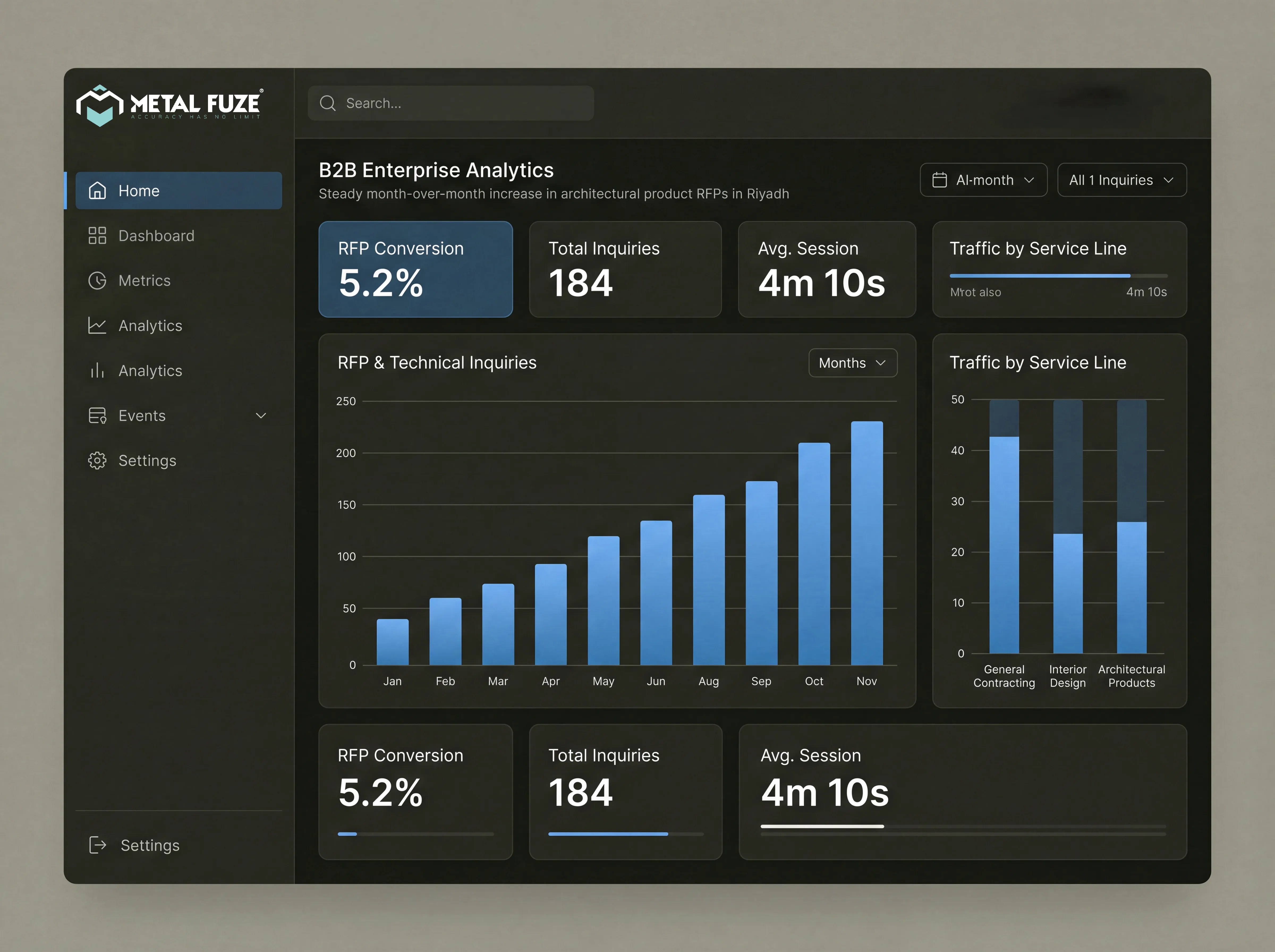Click the highlighted RFP Conversion card

[x=415, y=269]
